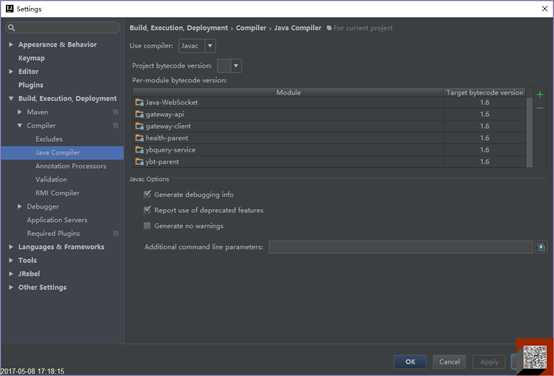This screenshot has width=554, height=376.
Task: Collapse Build, Execution, Deployment node
Action: click(x=11, y=99)
